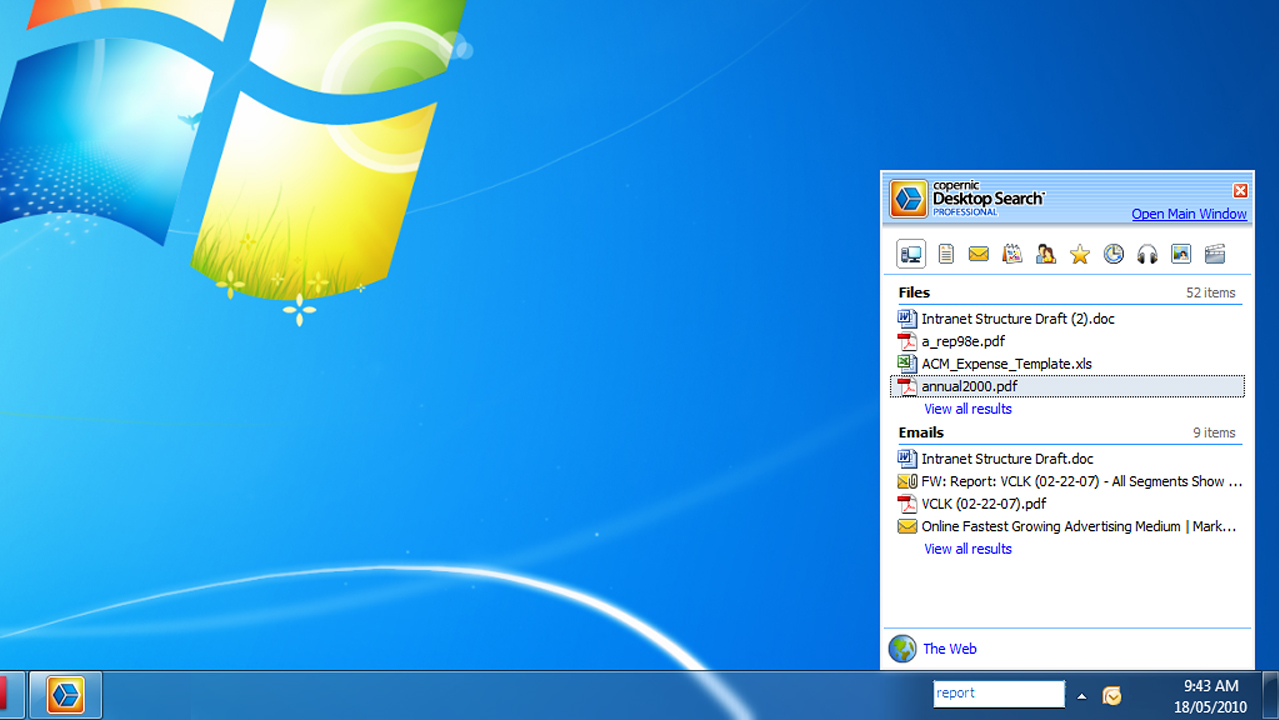Click the Emails section header

click(x=921, y=433)
